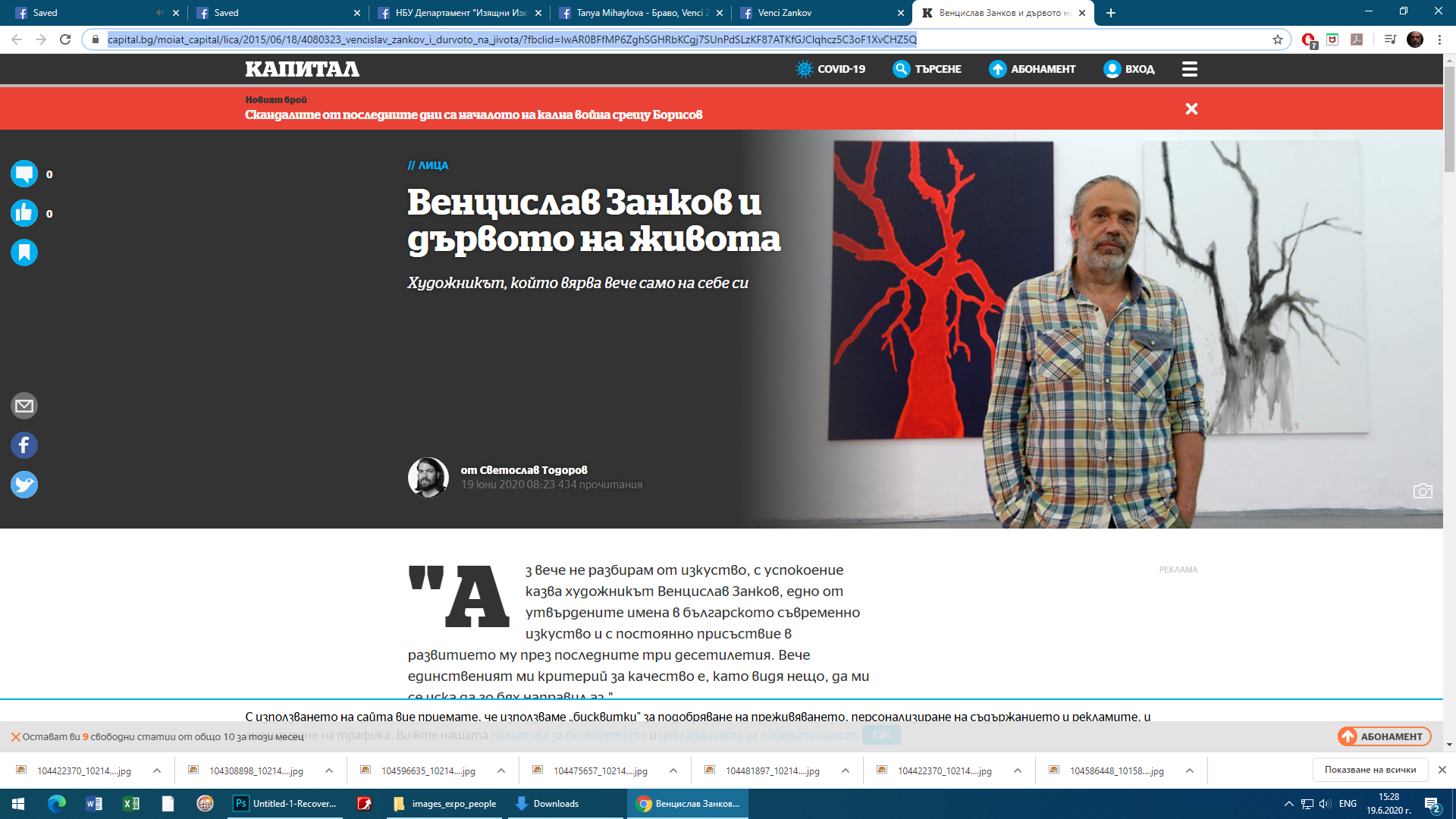This screenshot has width=1456, height=819.
Task: Toggle system volume speaker icon
Action: coord(1325,804)
